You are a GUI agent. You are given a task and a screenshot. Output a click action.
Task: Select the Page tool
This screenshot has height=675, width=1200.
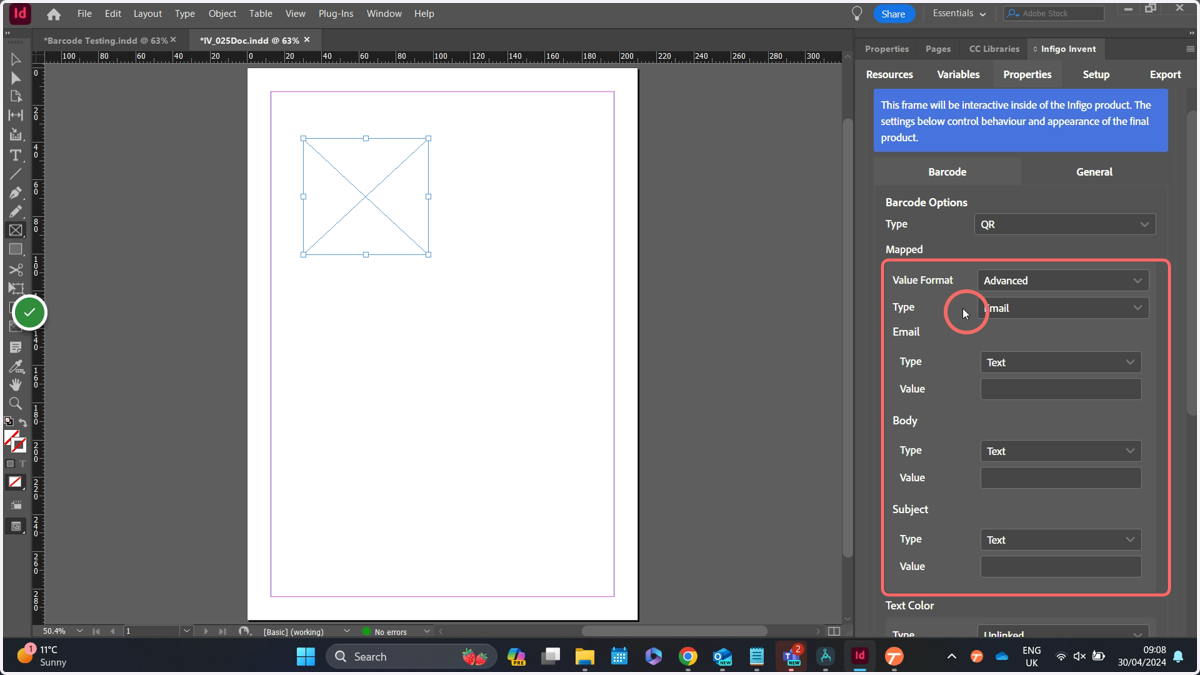click(x=16, y=97)
